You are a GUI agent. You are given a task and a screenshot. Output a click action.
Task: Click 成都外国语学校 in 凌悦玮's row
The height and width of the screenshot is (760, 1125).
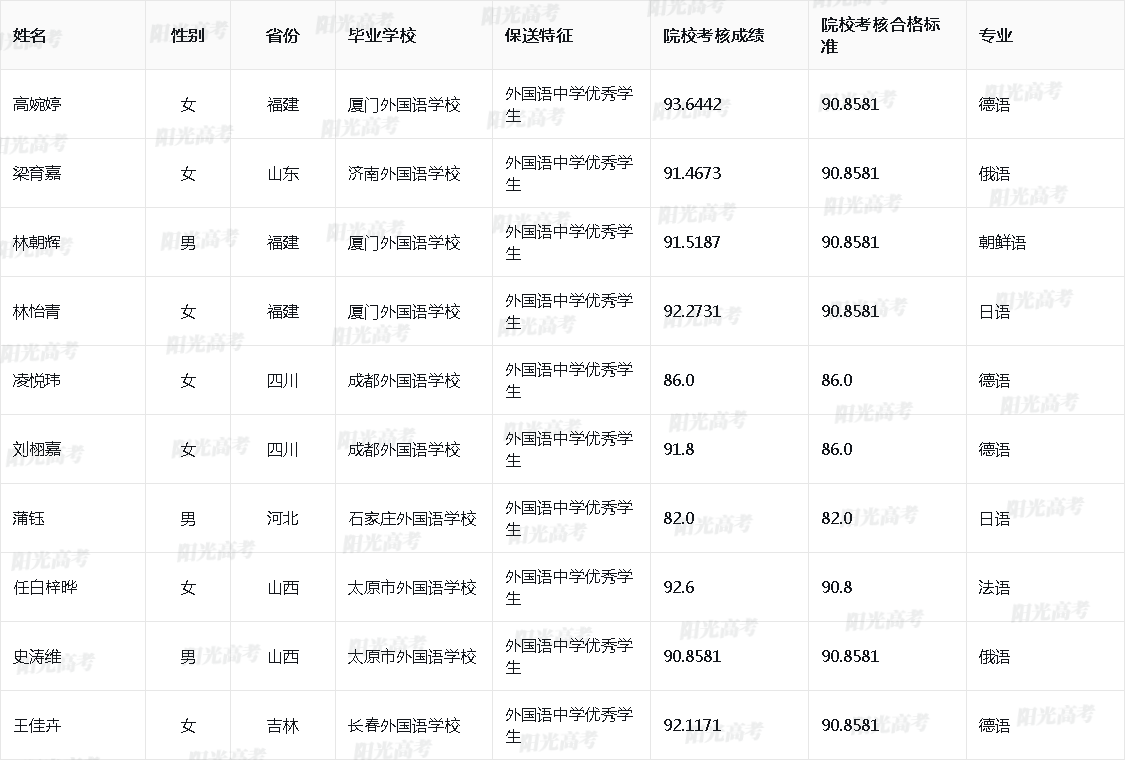click(x=404, y=380)
